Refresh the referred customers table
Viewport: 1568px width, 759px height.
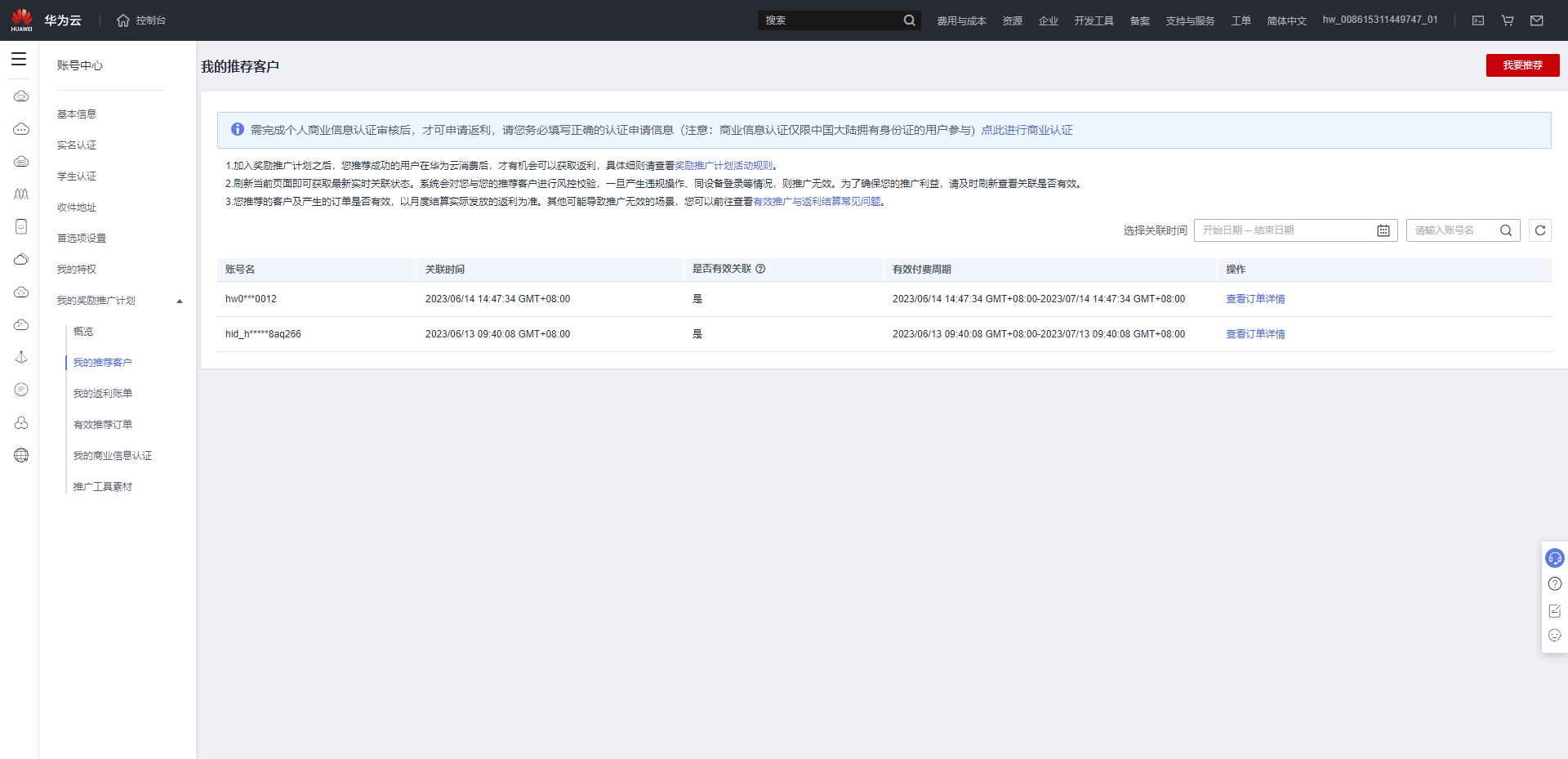click(x=1540, y=230)
